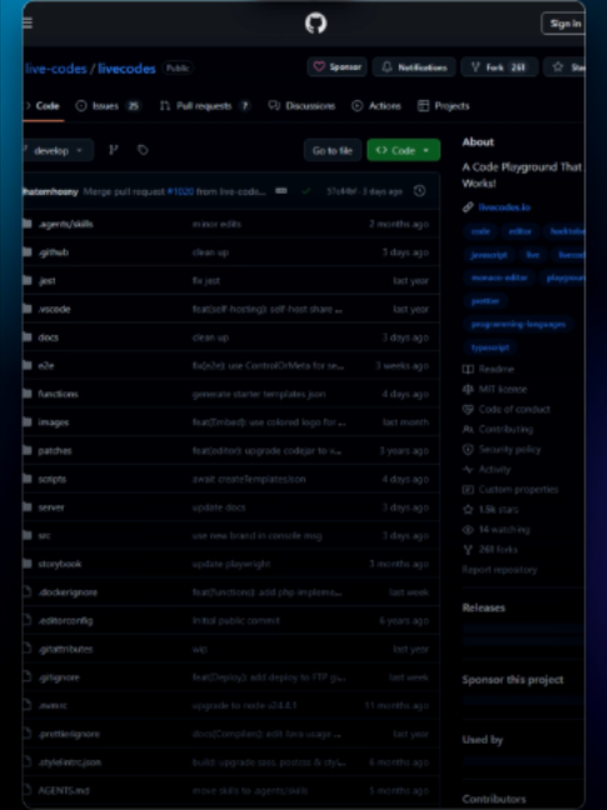Star the repository
The height and width of the screenshot is (810, 607).
click(x=567, y=67)
